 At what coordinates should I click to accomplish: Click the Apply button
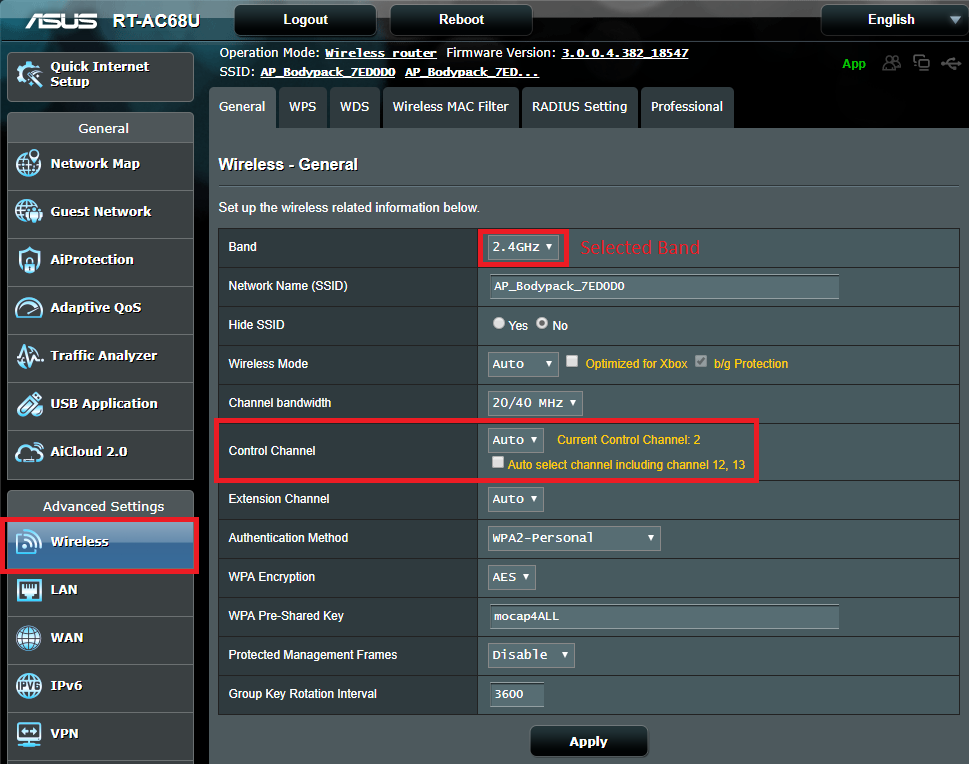pos(589,741)
